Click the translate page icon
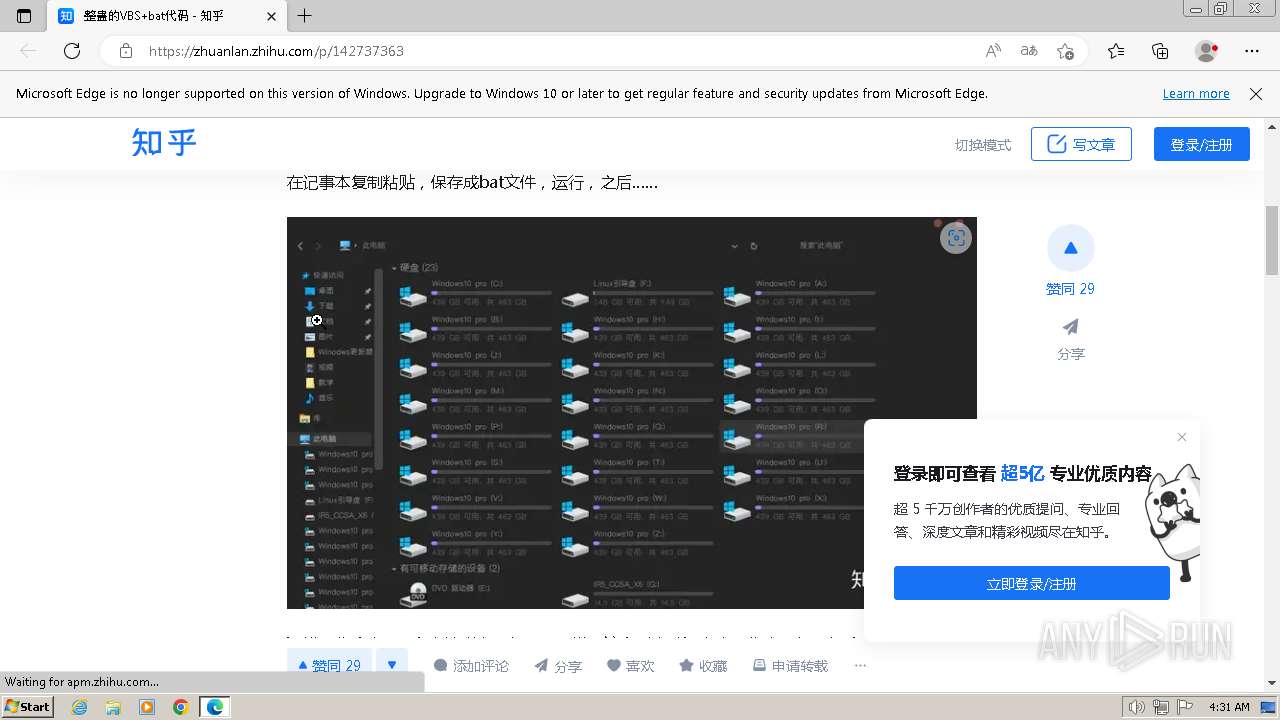 coord(1029,51)
